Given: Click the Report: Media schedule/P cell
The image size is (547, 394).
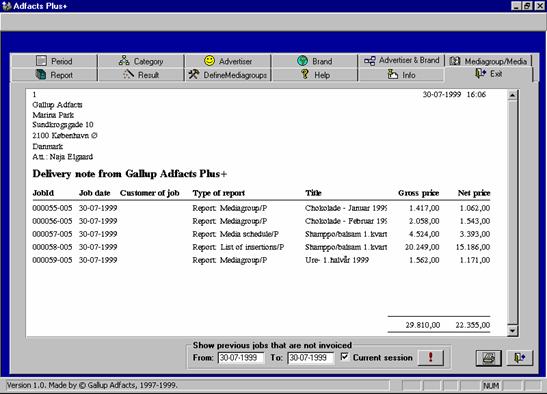Looking at the screenshot, I should [235, 234].
